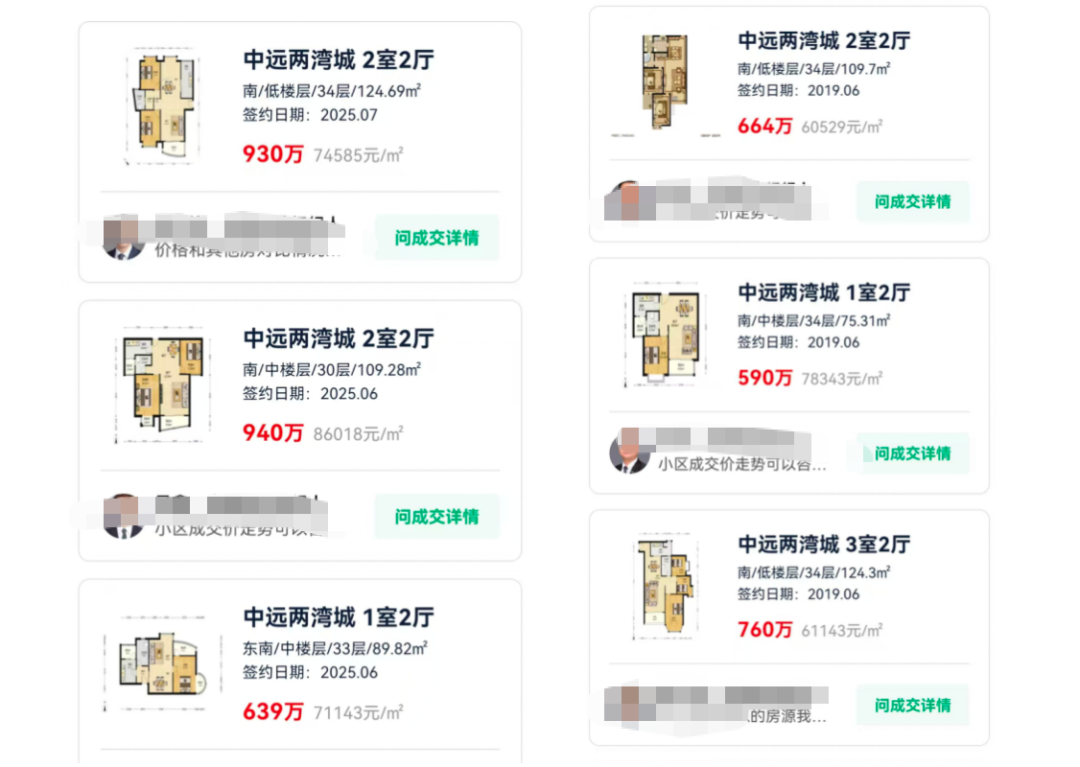This screenshot has height=767, width=1080.
Task: Open title 中远两湾城 3室2厅 listing
Action: tap(824, 545)
